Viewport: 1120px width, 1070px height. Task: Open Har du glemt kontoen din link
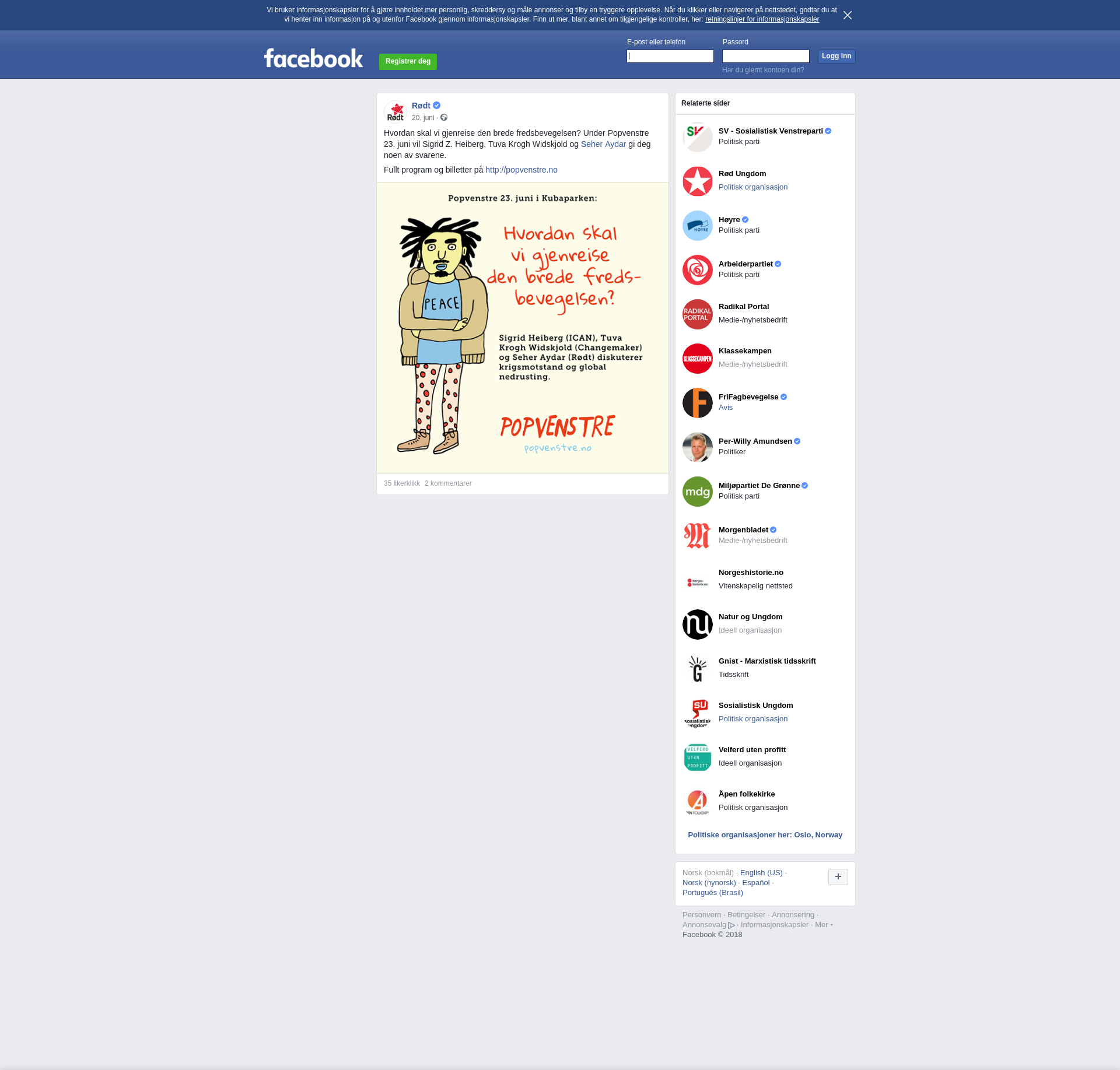763,70
